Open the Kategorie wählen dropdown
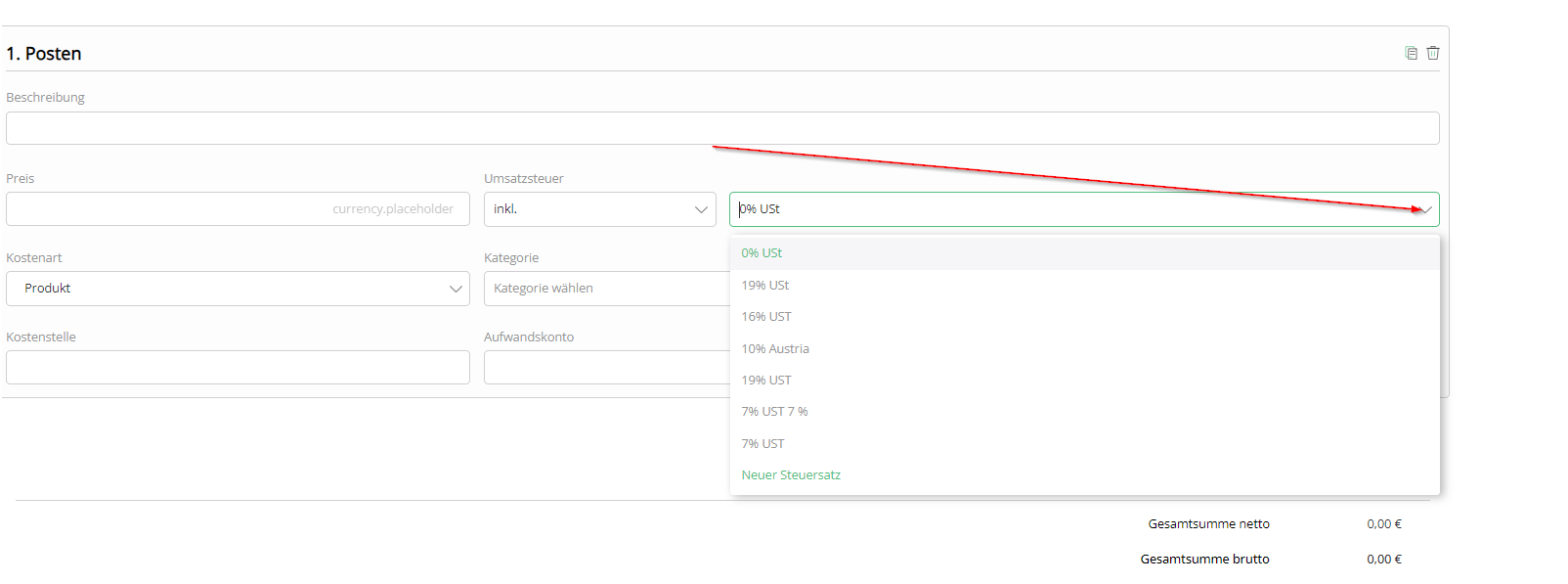 click(606, 289)
